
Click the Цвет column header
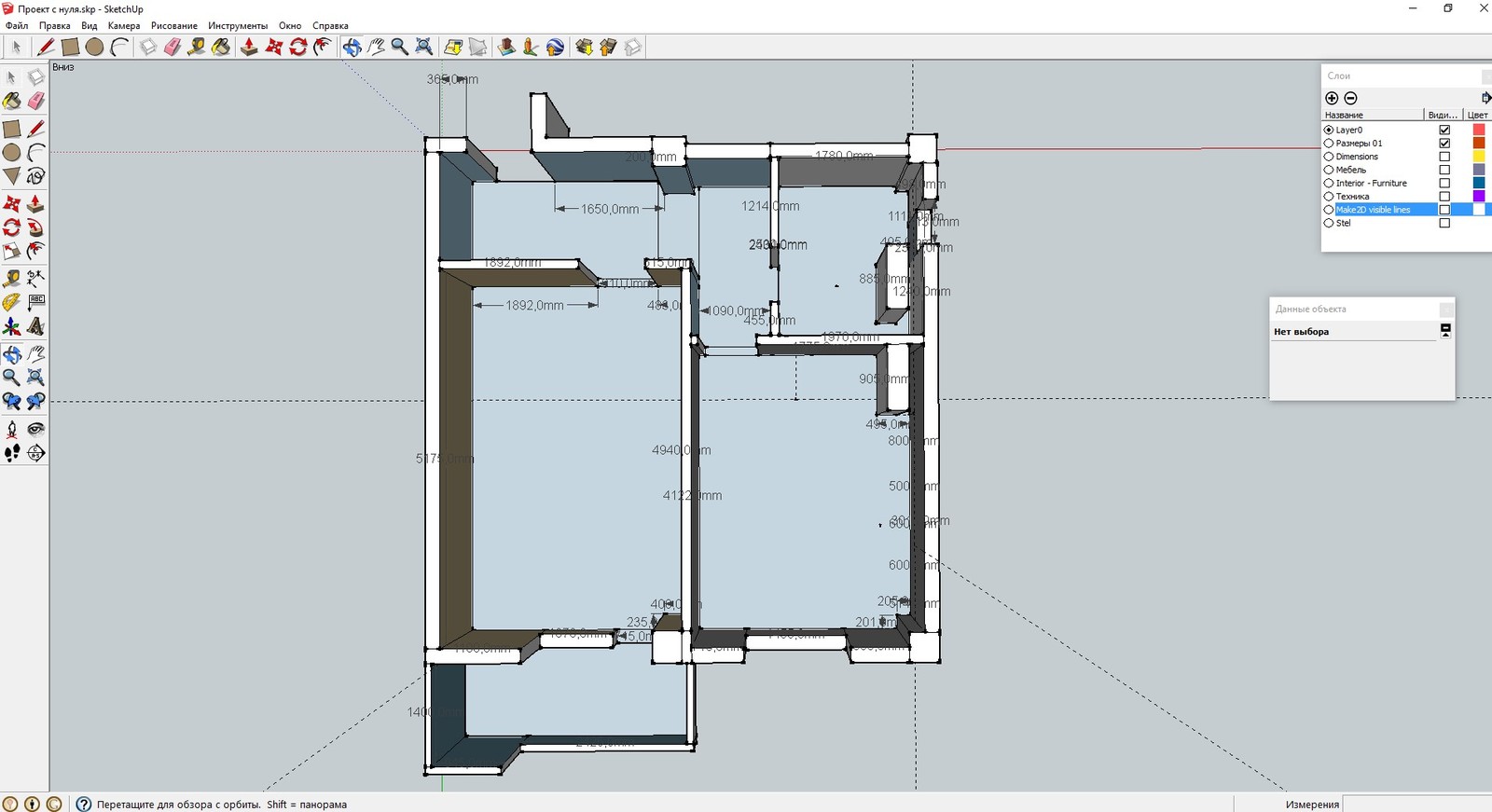[1478, 115]
